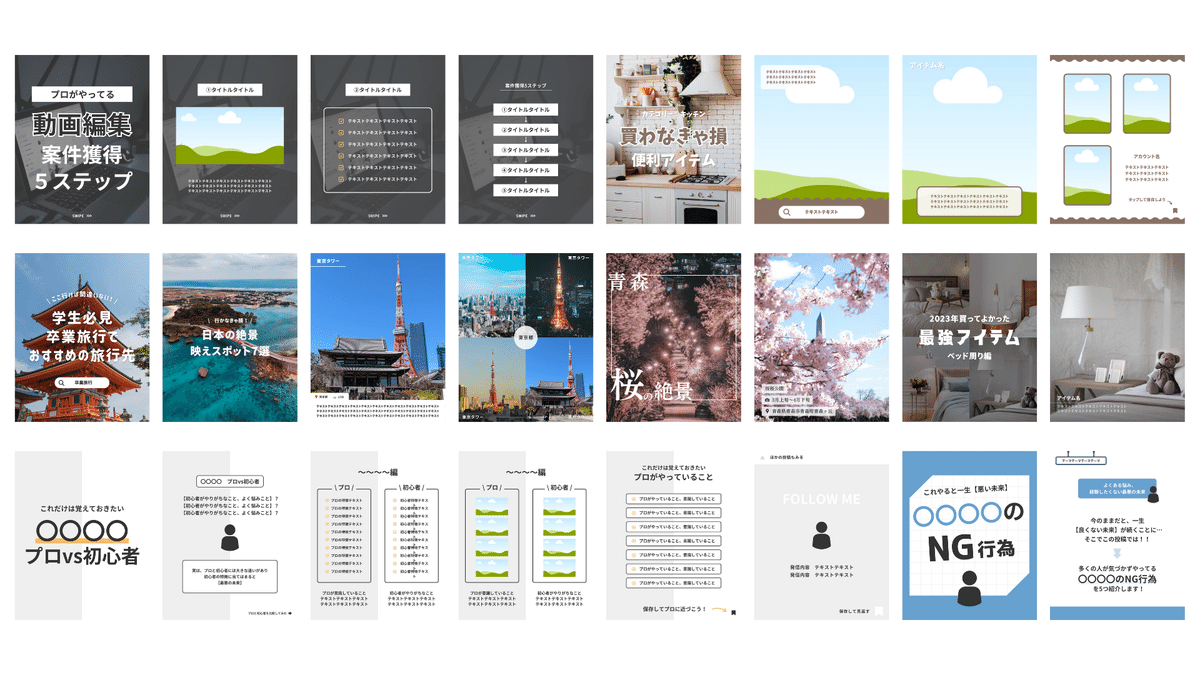Viewport: 1200px width, 675px height.
Task: Click the round 東京都 badge in Tokyo collage
Action: [525, 338]
